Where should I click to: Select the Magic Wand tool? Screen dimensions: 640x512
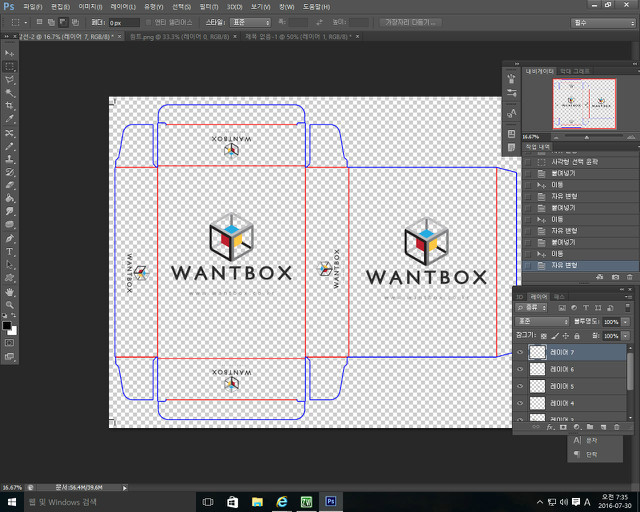coord(9,93)
